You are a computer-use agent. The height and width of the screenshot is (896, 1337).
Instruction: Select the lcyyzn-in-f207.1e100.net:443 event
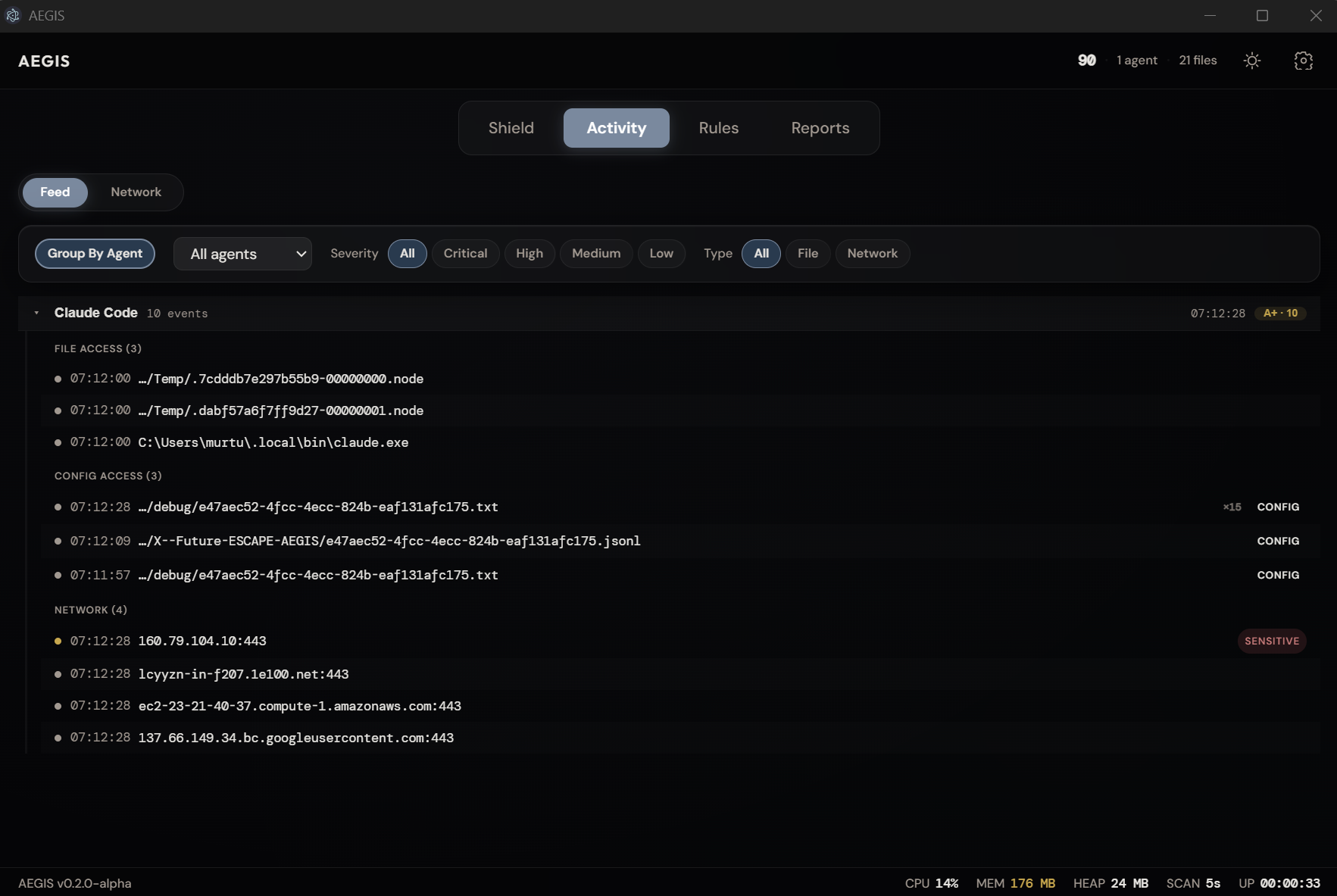click(x=680, y=674)
